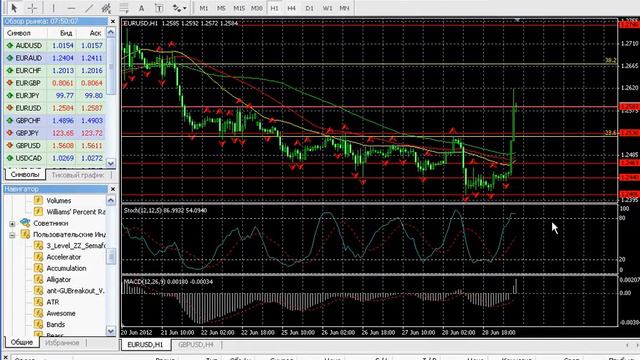Select the Alligator custom indicator
Viewport: 640px width, 360px height.
click(58, 280)
